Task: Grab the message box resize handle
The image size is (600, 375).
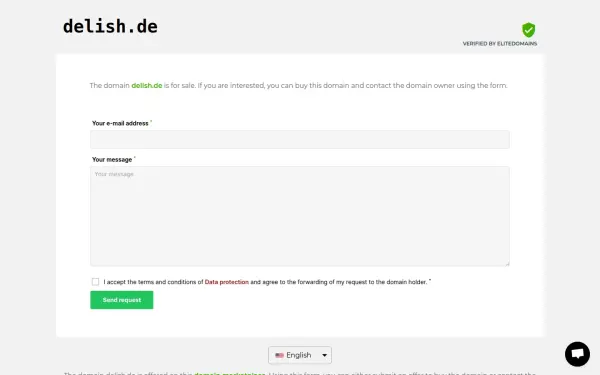Action: (507, 263)
